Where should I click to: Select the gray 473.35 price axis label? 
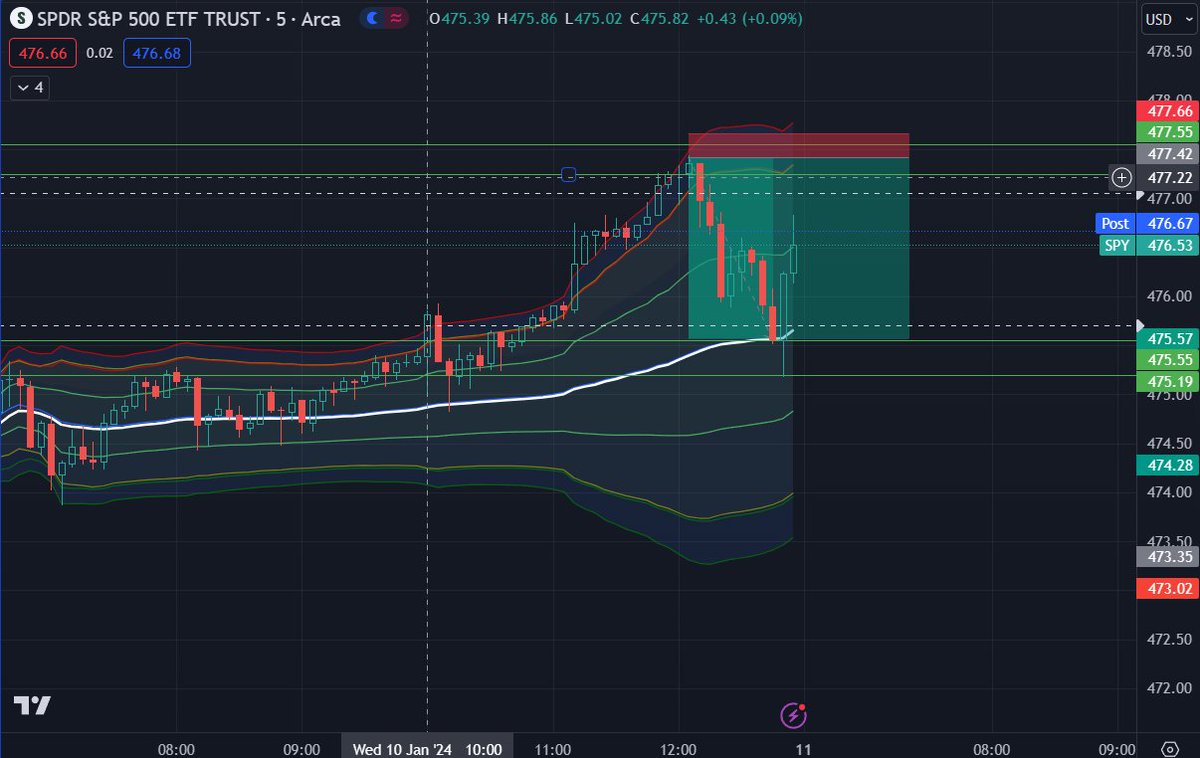pyautogui.click(x=1168, y=557)
